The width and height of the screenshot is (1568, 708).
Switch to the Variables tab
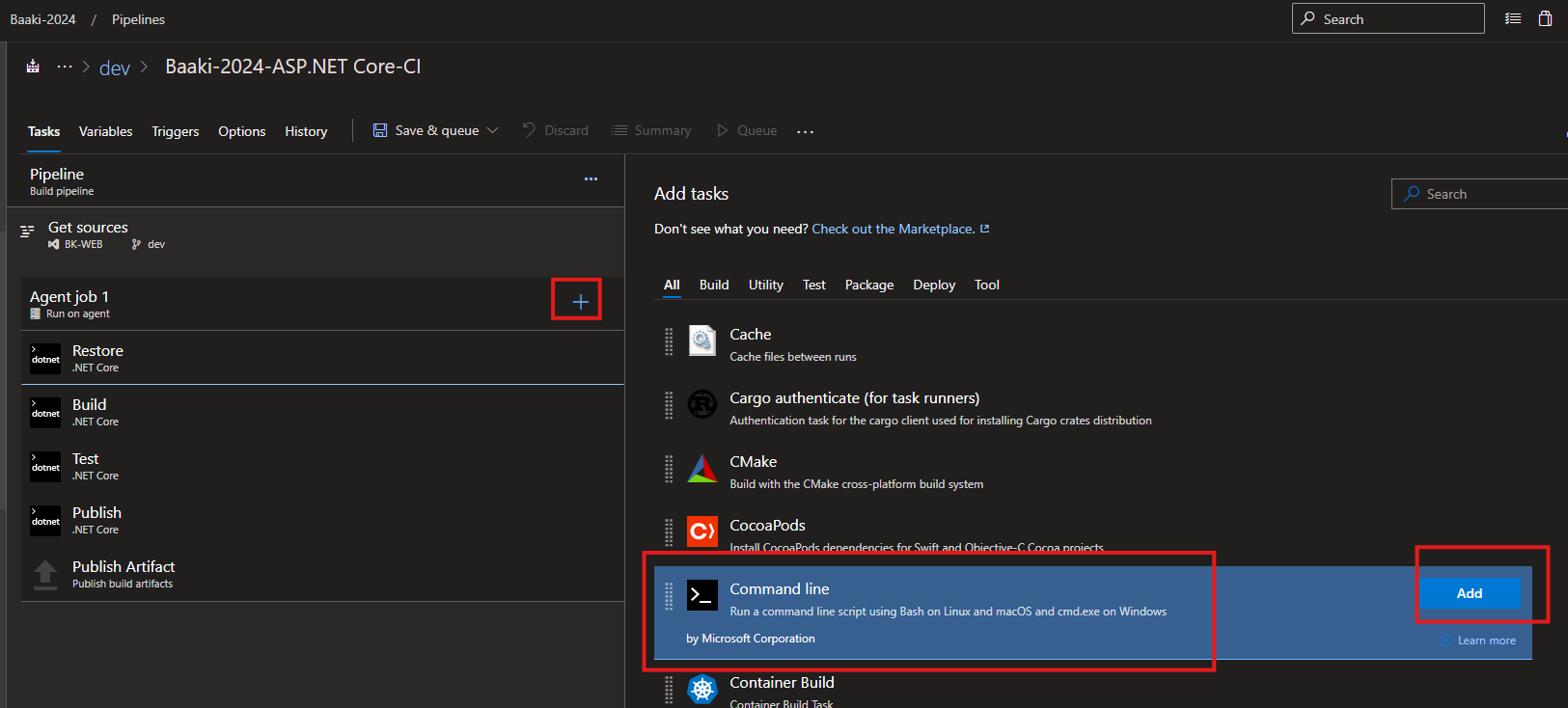tap(105, 131)
